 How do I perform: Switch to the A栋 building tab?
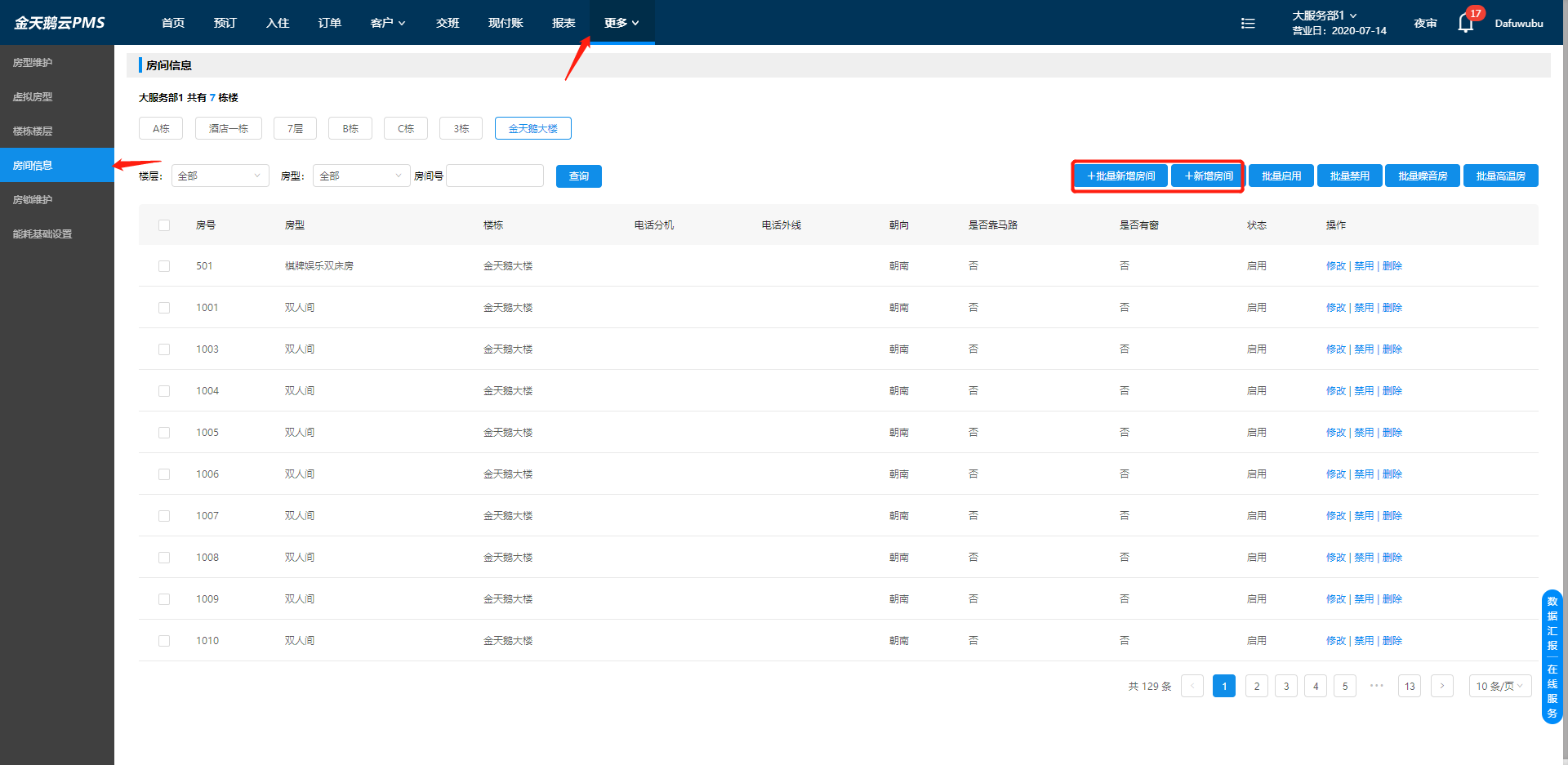point(161,128)
